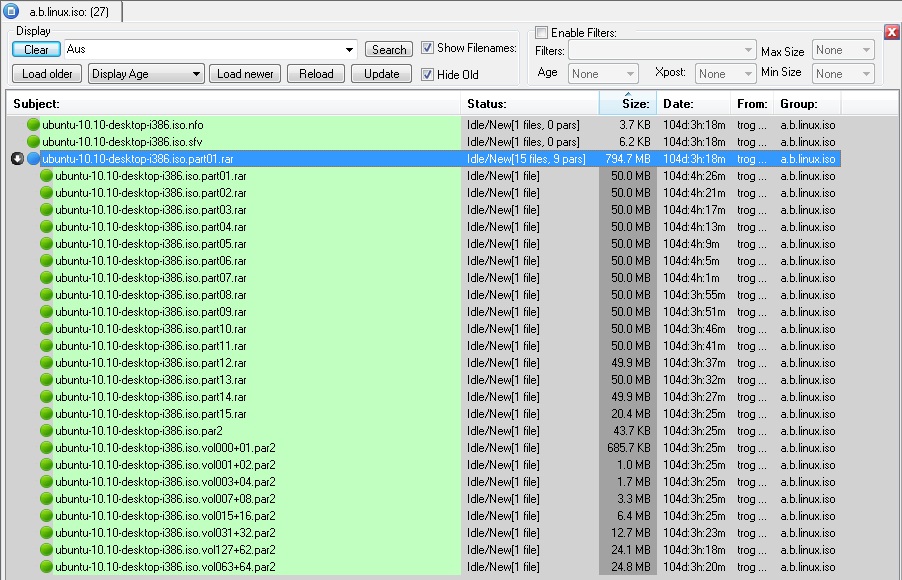
Task: Collapse the part01.rar group with the arrow icon
Action: 17,159
